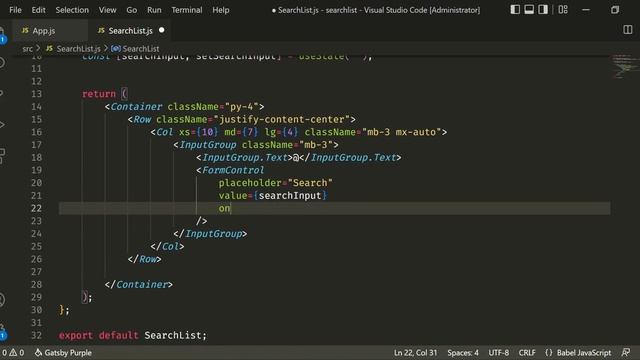Place cursor on the return keyword
The height and width of the screenshot is (360, 640).
99,94
